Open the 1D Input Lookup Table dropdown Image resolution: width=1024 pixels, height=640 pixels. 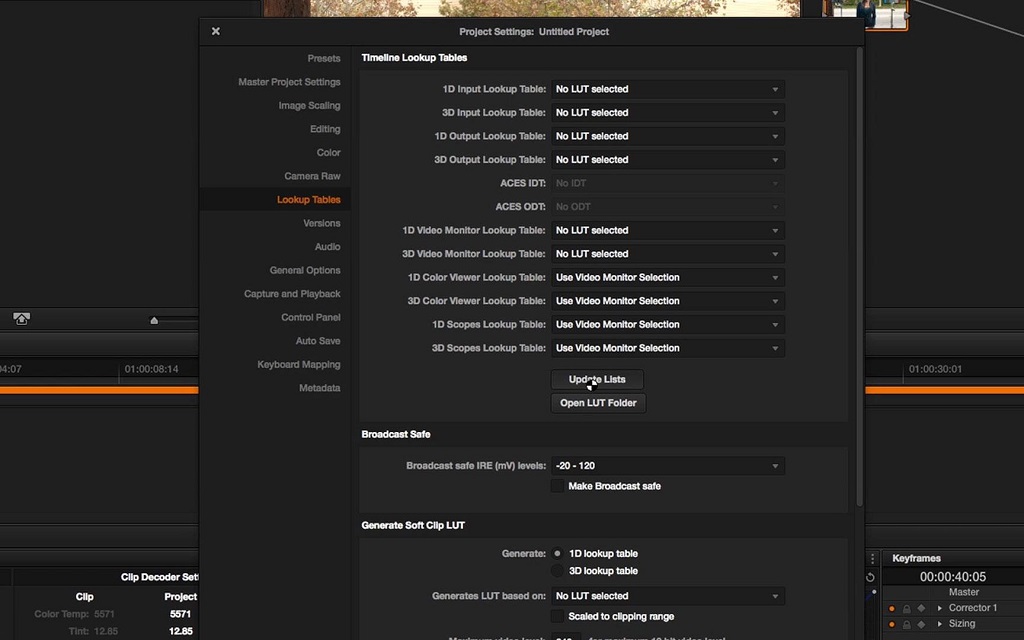click(667, 89)
